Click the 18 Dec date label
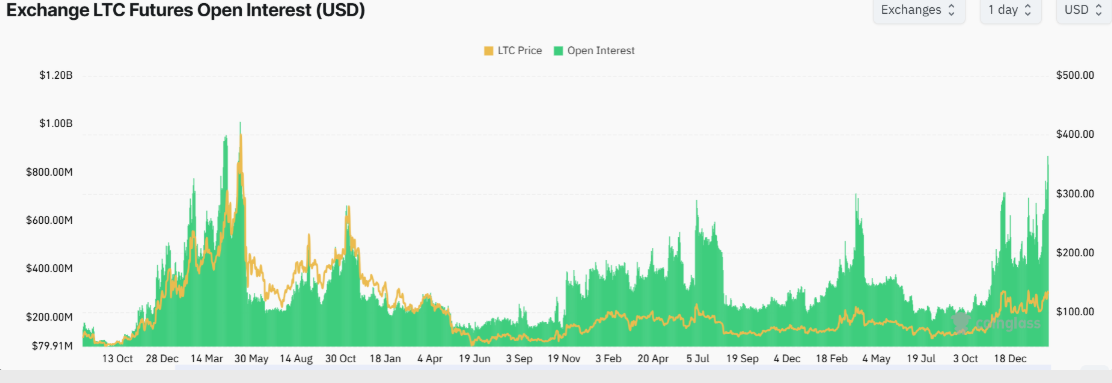 [x=1010, y=359]
